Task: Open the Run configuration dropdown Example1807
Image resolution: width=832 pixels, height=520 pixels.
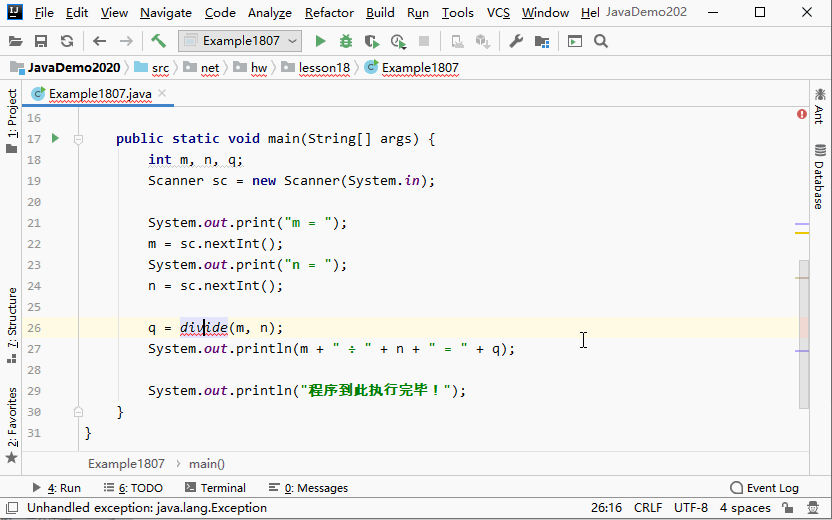Action: [x=240, y=41]
